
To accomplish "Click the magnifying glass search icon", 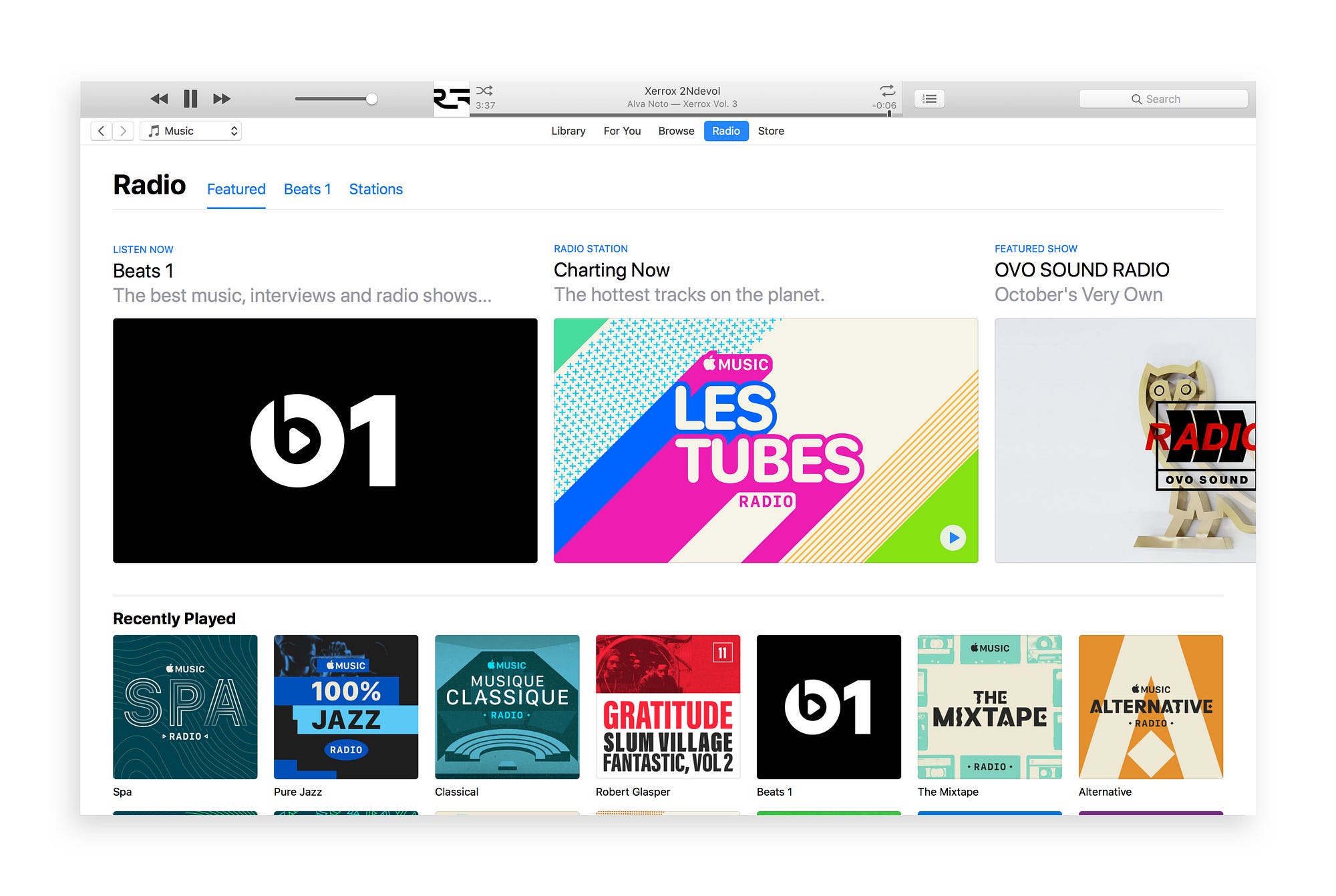I will [1136, 99].
